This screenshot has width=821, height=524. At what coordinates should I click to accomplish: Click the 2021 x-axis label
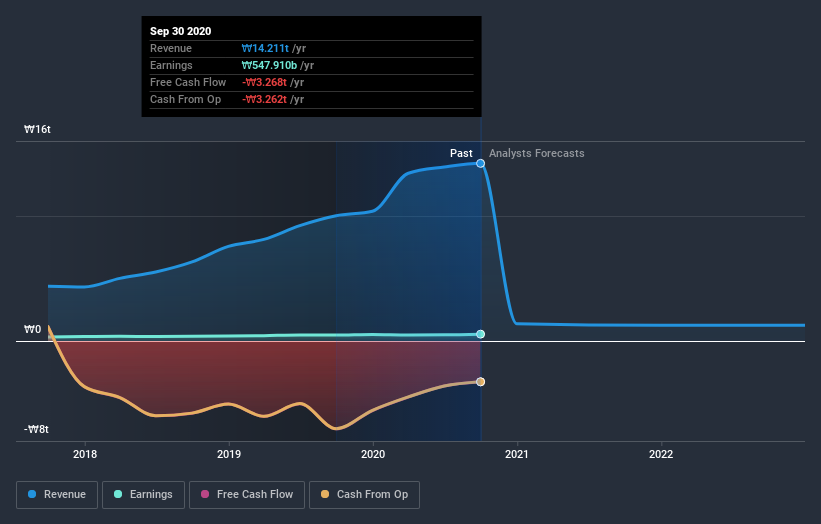pyautogui.click(x=517, y=454)
